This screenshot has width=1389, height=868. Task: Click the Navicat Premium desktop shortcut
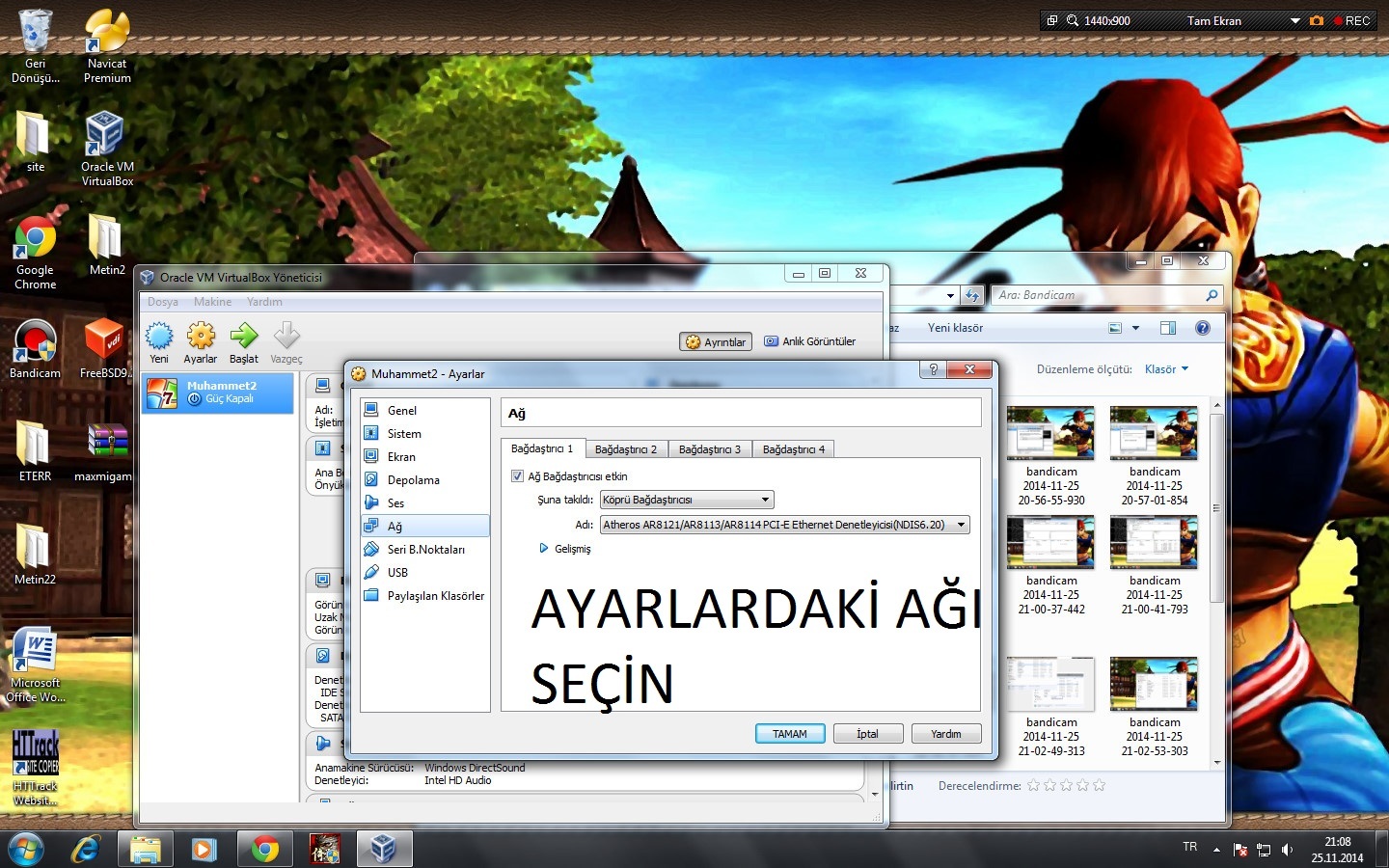click(x=106, y=46)
